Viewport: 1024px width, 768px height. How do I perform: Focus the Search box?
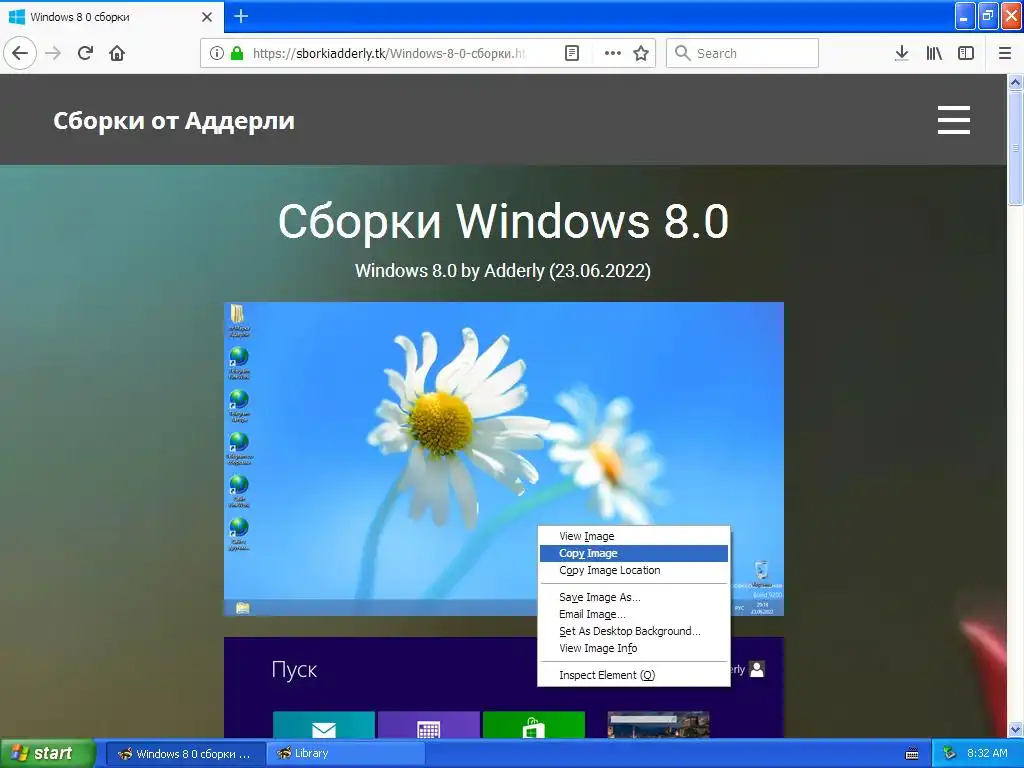coord(743,53)
